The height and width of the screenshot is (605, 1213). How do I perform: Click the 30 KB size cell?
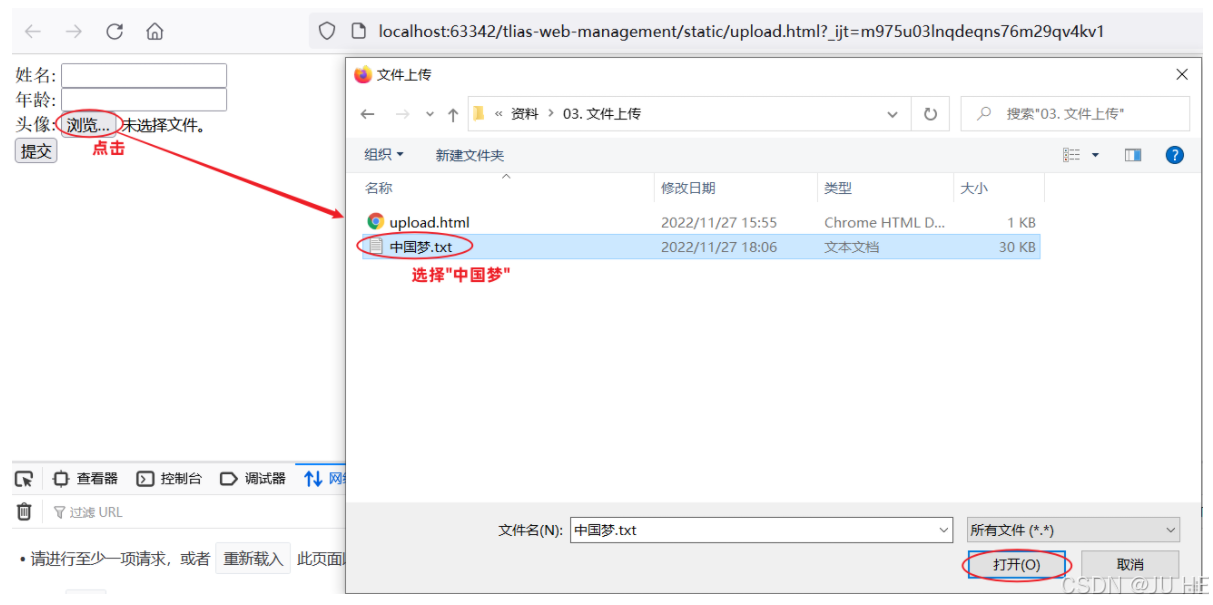tap(1017, 247)
